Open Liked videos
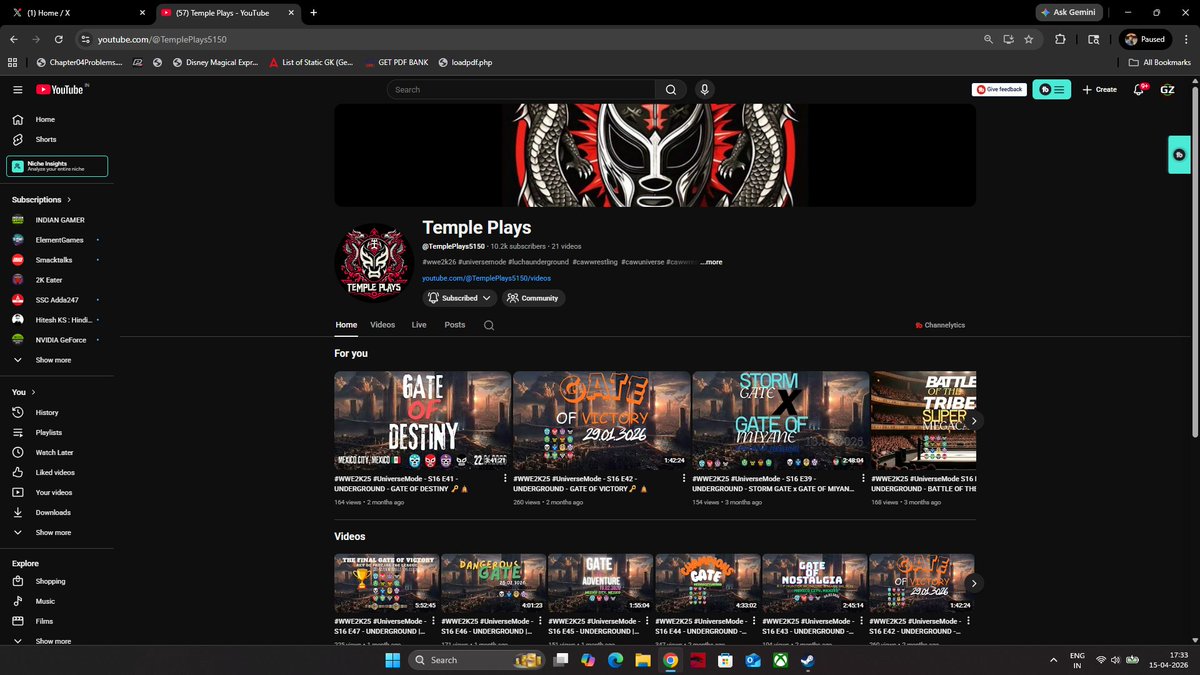The height and width of the screenshot is (675, 1200). click(55, 472)
